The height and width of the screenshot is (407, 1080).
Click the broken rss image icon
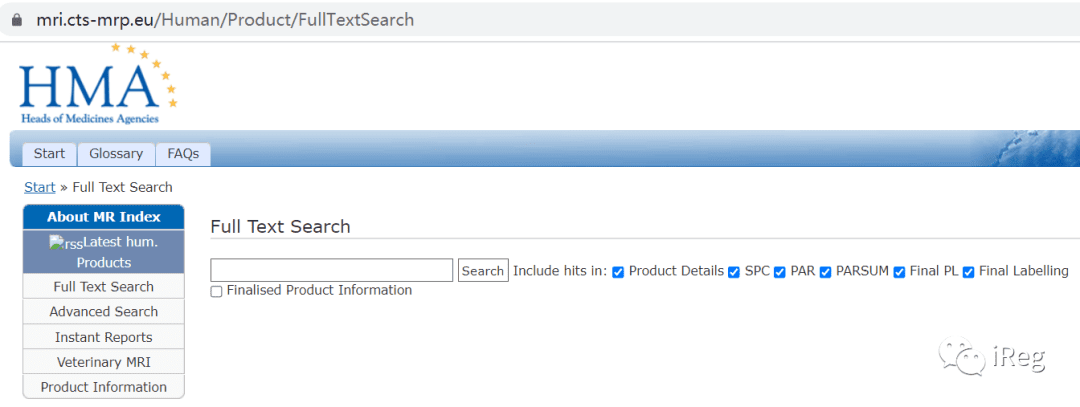pyautogui.click(x=66, y=243)
